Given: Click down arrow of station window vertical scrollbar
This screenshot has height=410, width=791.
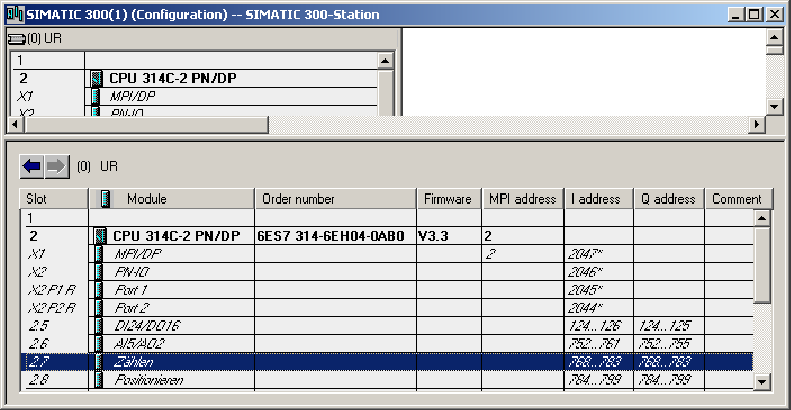Looking at the screenshot, I should click(774, 106).
